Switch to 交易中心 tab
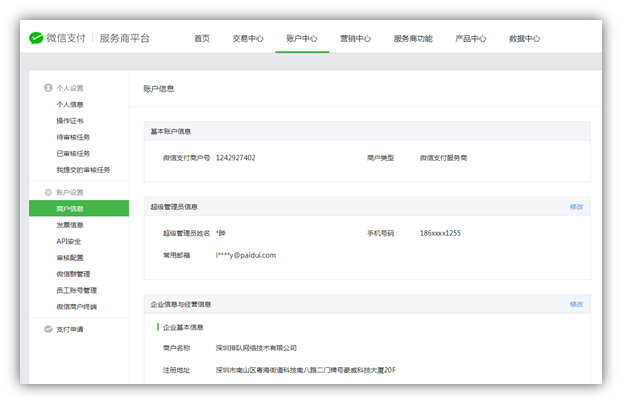 pos(248,38)
